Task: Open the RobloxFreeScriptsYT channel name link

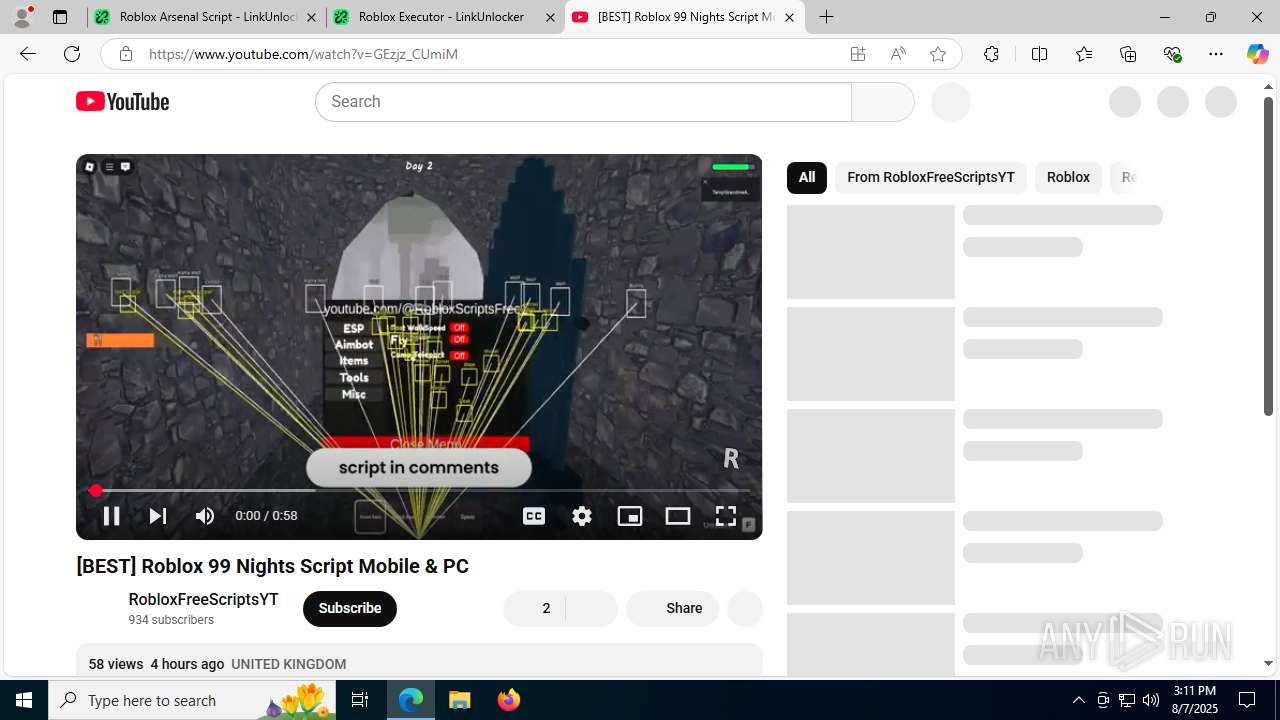Action: [x=203, y=599]
